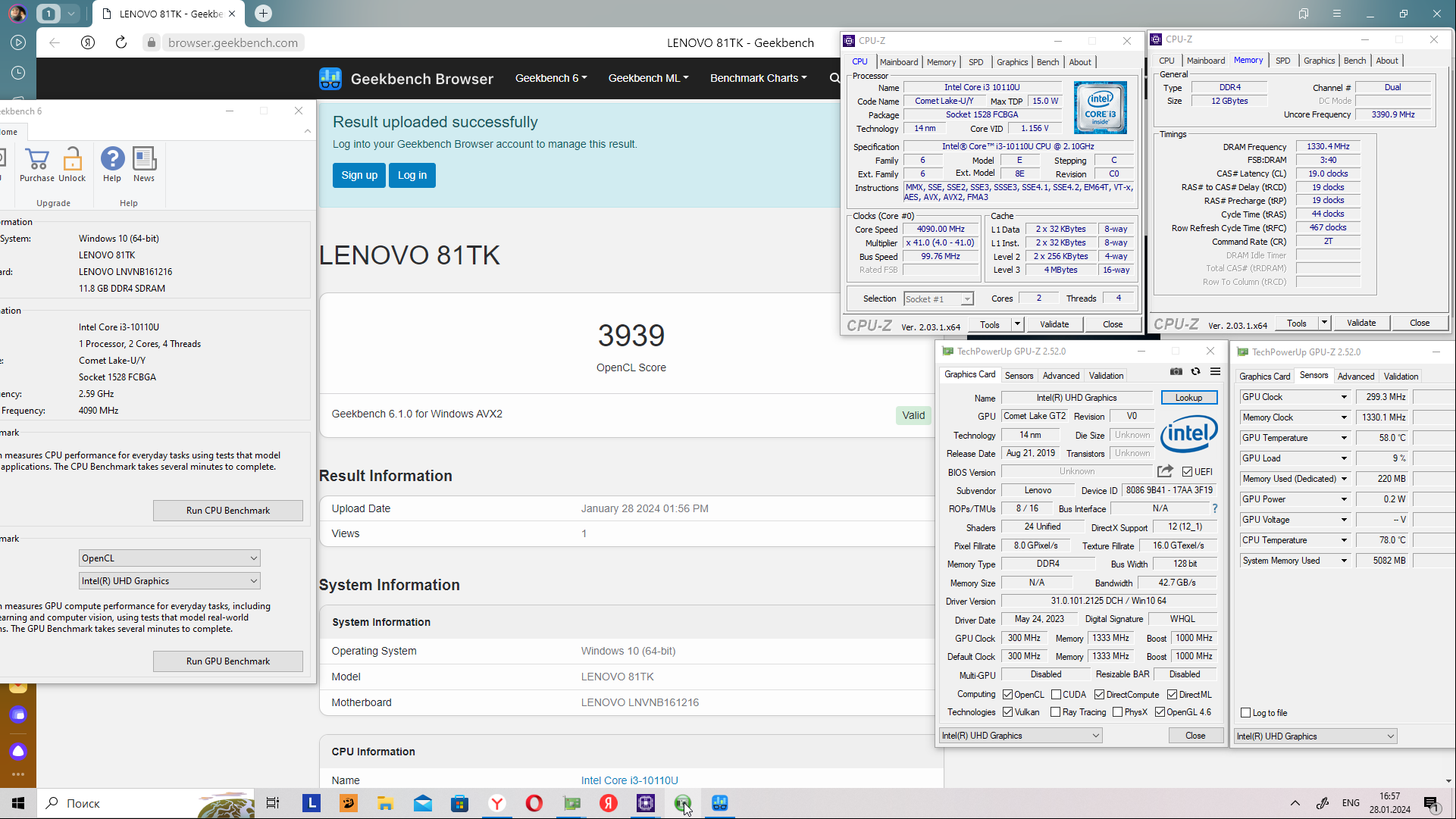This screenshot has height=819, width=1456.
Task: Click browser search magnifier icon
Action: point(834,78)
